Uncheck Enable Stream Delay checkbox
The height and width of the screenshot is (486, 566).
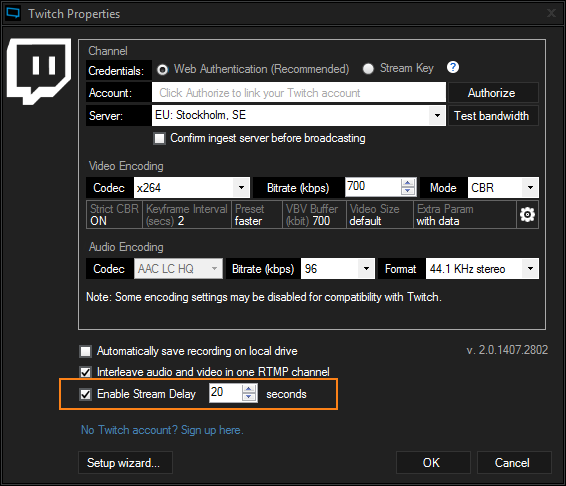(x=86, y=394)
